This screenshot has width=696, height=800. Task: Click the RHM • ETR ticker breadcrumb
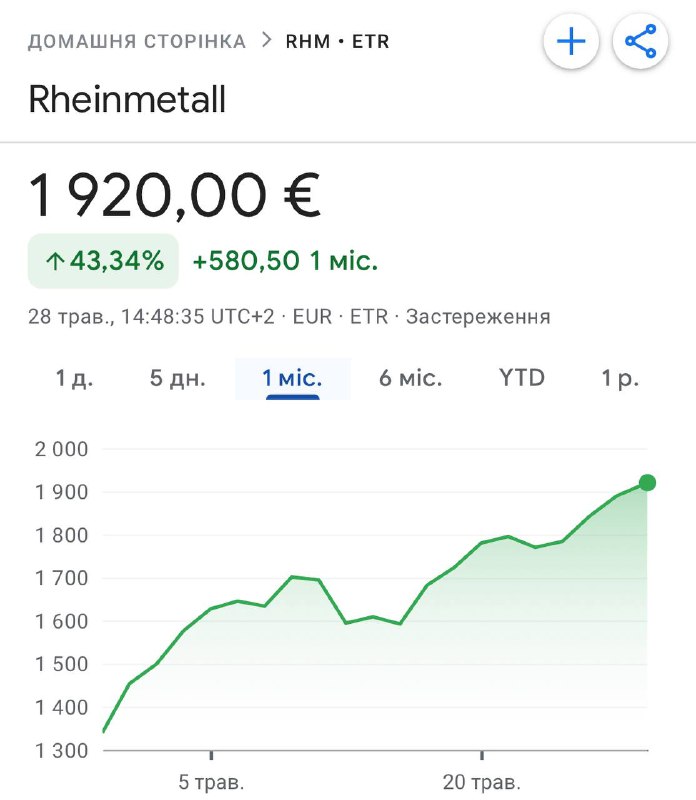(x=337, y=41)
